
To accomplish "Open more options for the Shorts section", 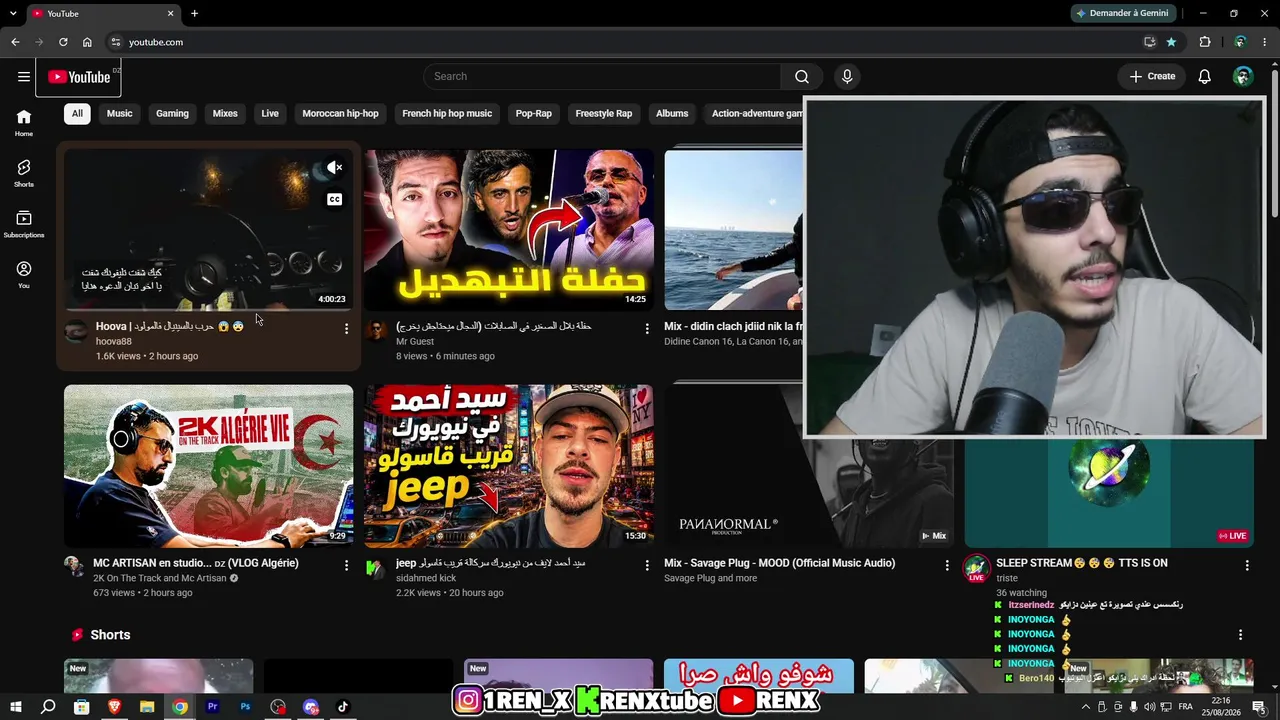I will click(x=1240, y=635).
